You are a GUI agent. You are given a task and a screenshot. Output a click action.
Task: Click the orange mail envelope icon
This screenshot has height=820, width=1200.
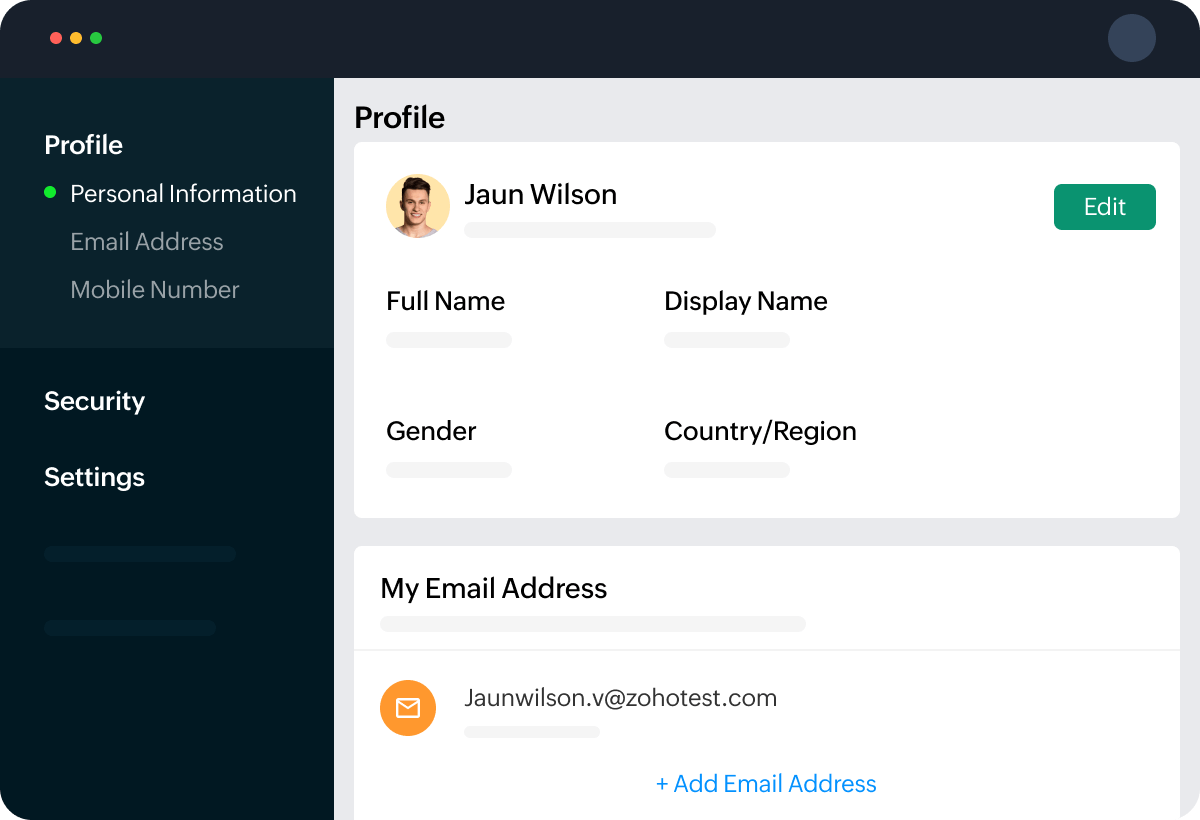(x=408, y=708)
